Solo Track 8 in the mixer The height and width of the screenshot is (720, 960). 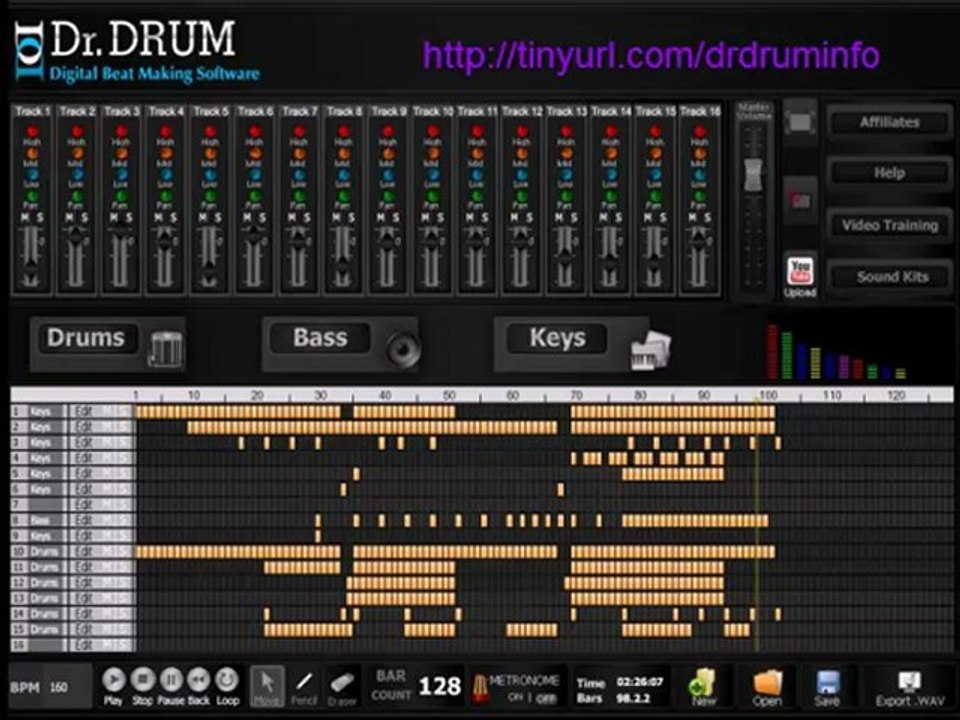point(352,217)
